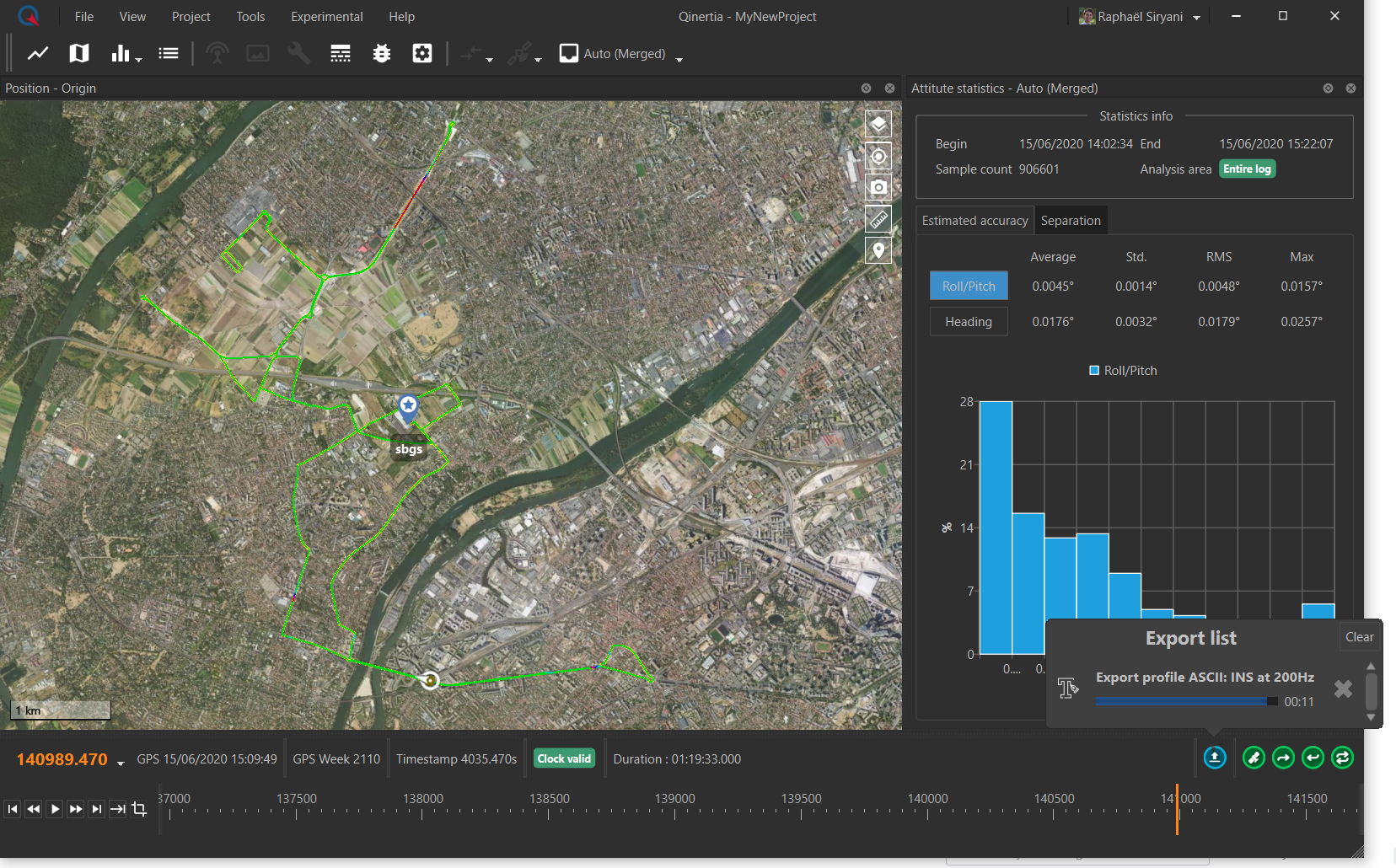Toggle the Entire log analysis area
This screenshot has height=868, width=1396.
1247,169
